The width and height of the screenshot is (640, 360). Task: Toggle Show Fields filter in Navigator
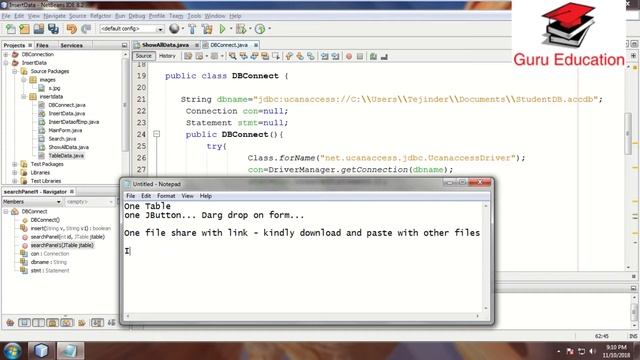pos(24,323)
